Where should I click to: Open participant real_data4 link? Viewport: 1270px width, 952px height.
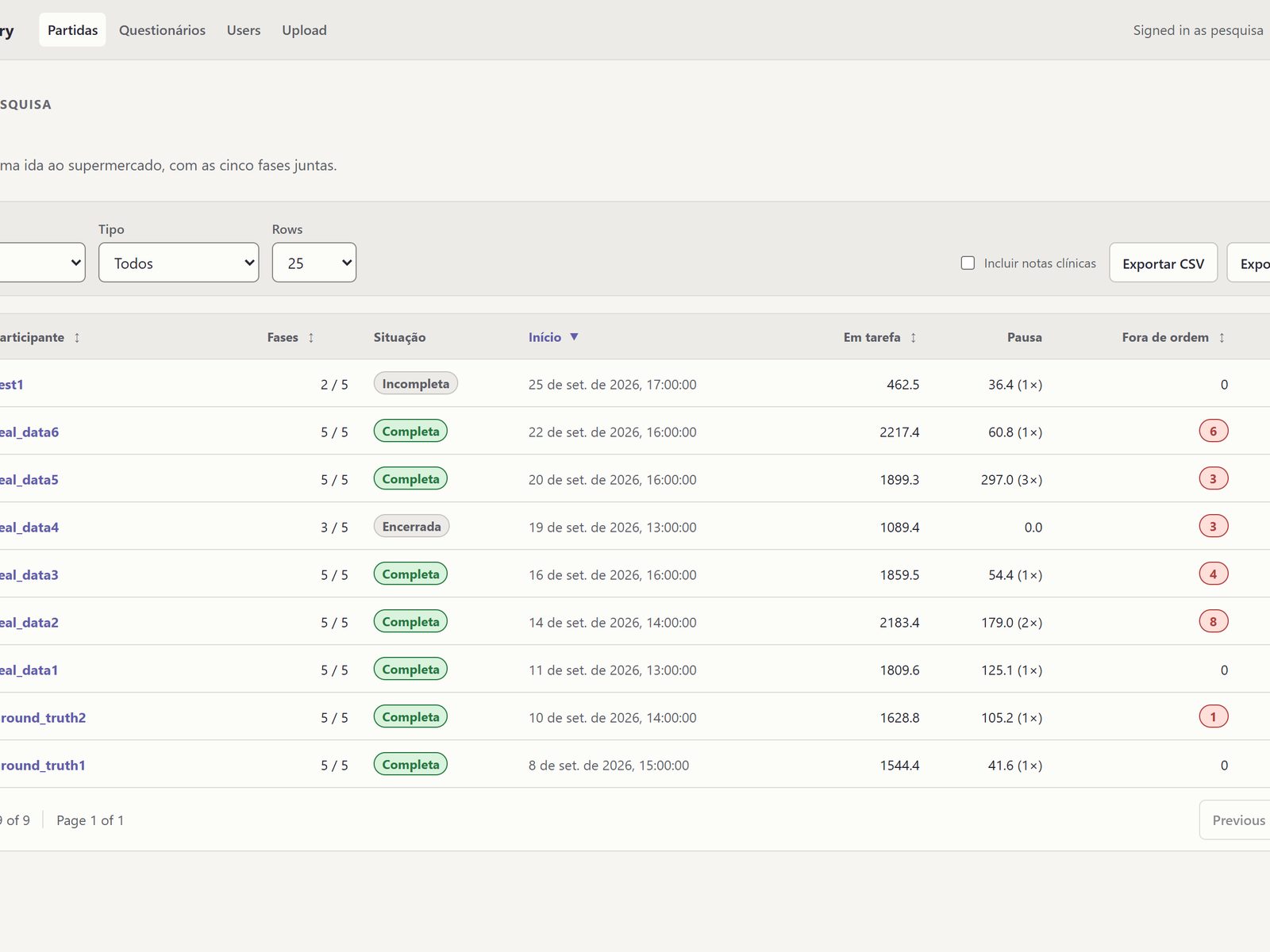pyautogui.click(x=29, y=528)
